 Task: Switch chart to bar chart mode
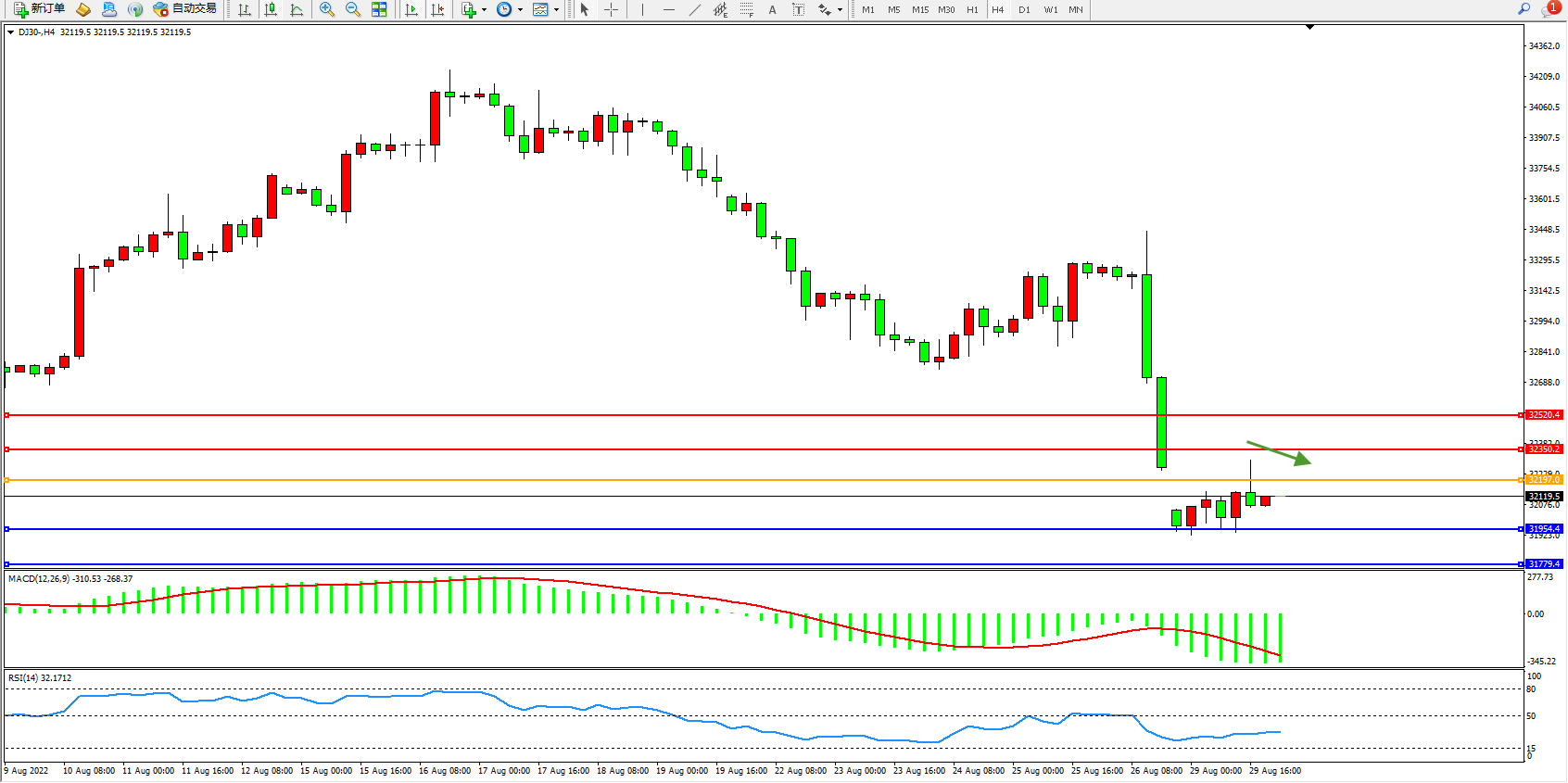[245, 9]
